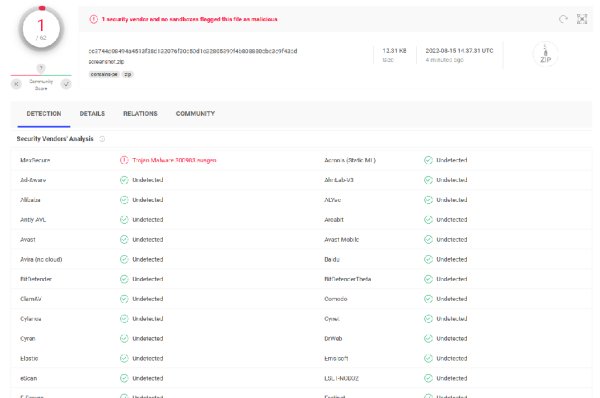Click the check icon in Avast-Mobile row
This screenshot has height=398, width=600.
pyautogui.click(x=428, y=240)
